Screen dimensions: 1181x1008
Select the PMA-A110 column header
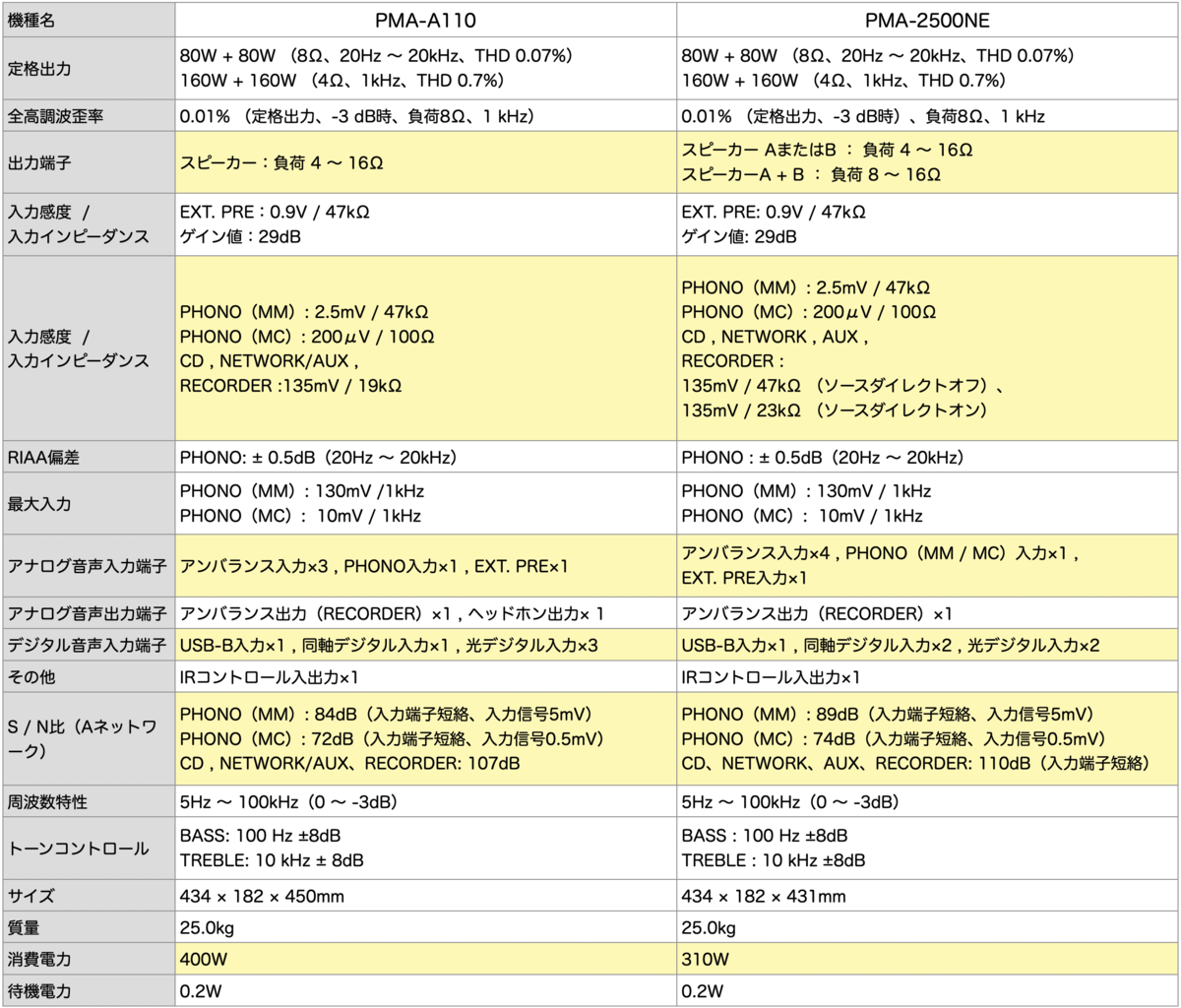425,20
